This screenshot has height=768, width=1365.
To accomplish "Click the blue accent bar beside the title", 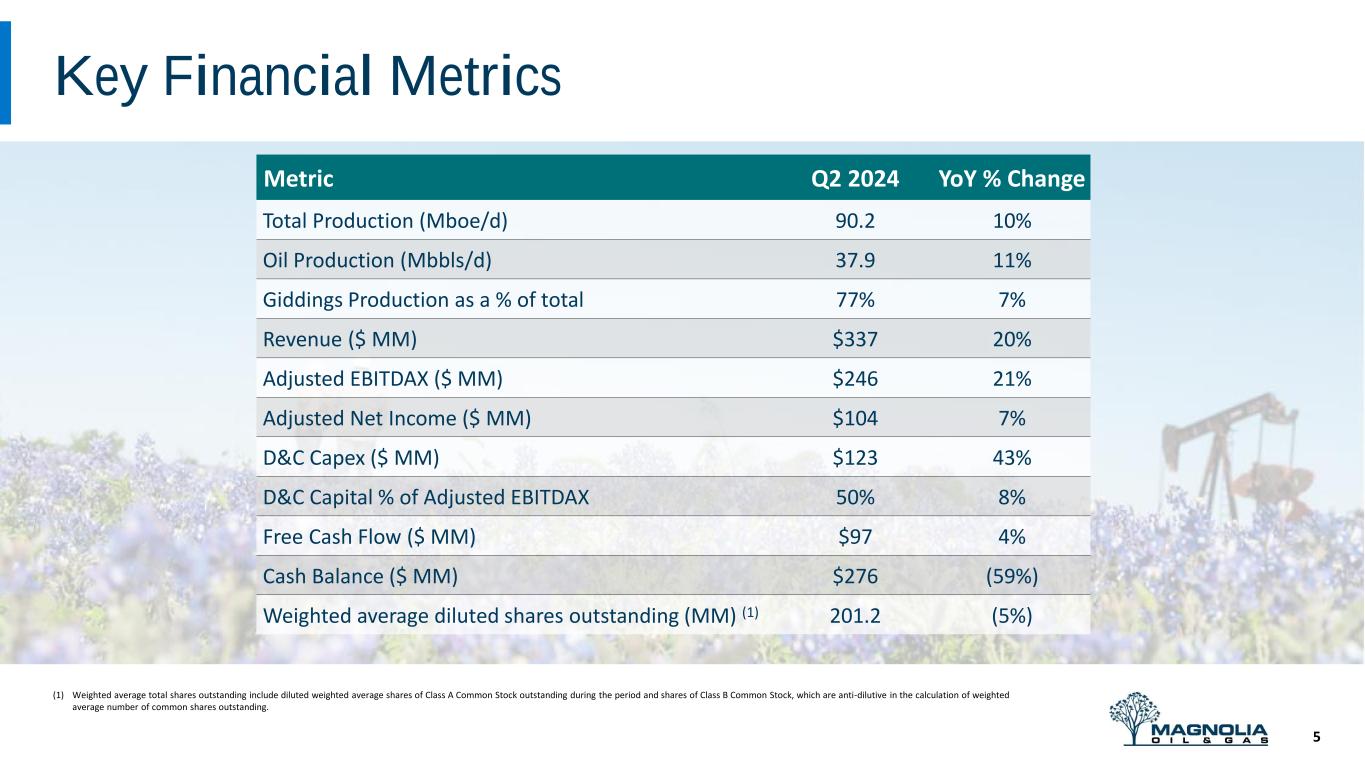I will click(x=5, y=73).
